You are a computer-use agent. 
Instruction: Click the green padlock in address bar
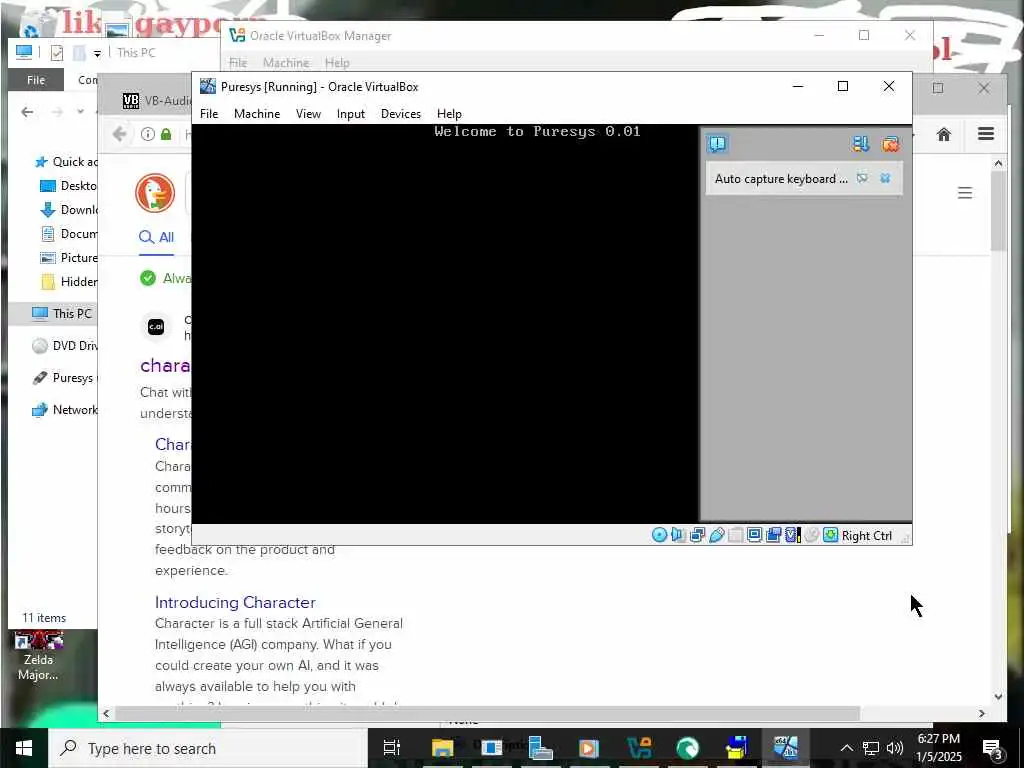click(x=166, y=135)
